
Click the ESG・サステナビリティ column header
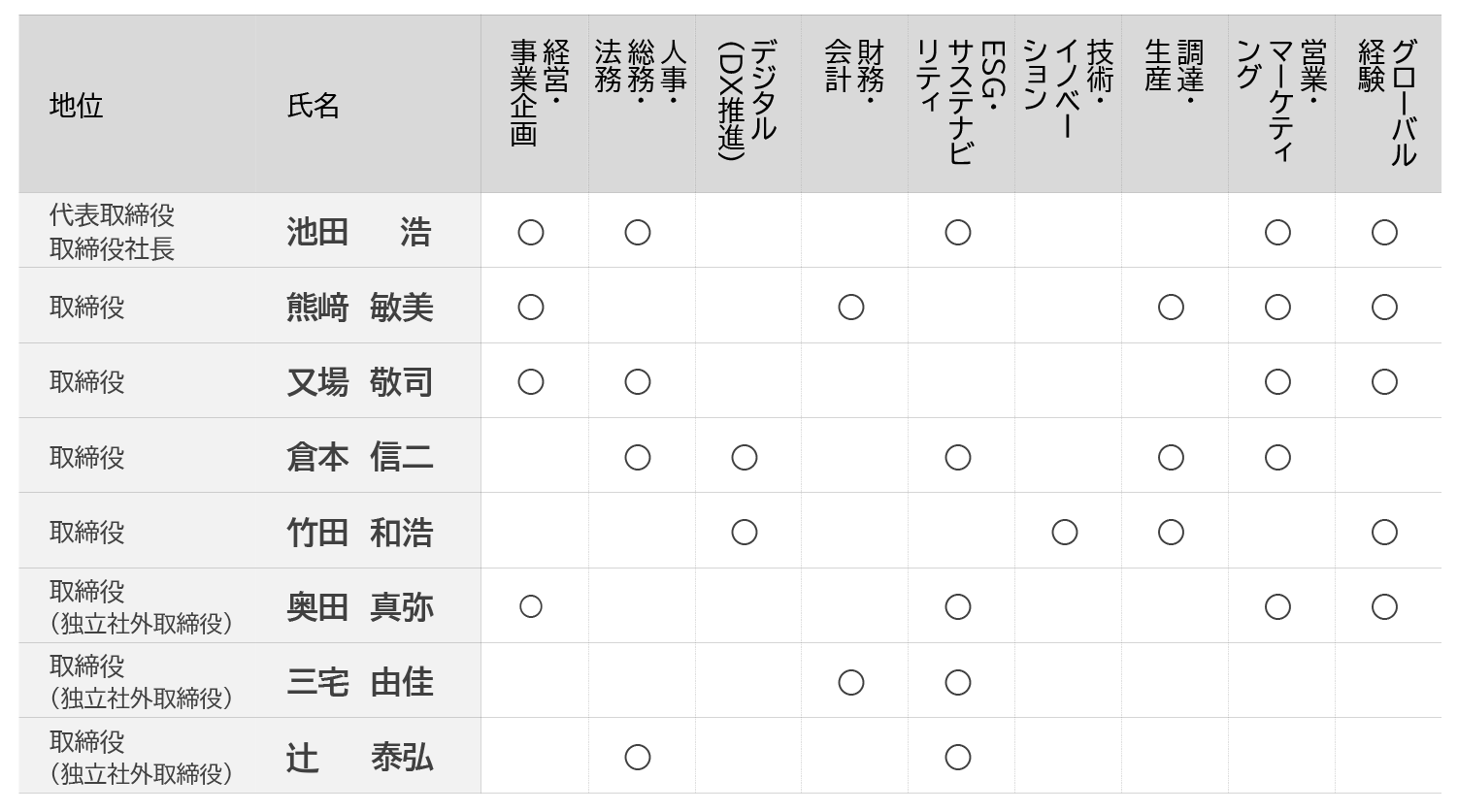(961, 101)
